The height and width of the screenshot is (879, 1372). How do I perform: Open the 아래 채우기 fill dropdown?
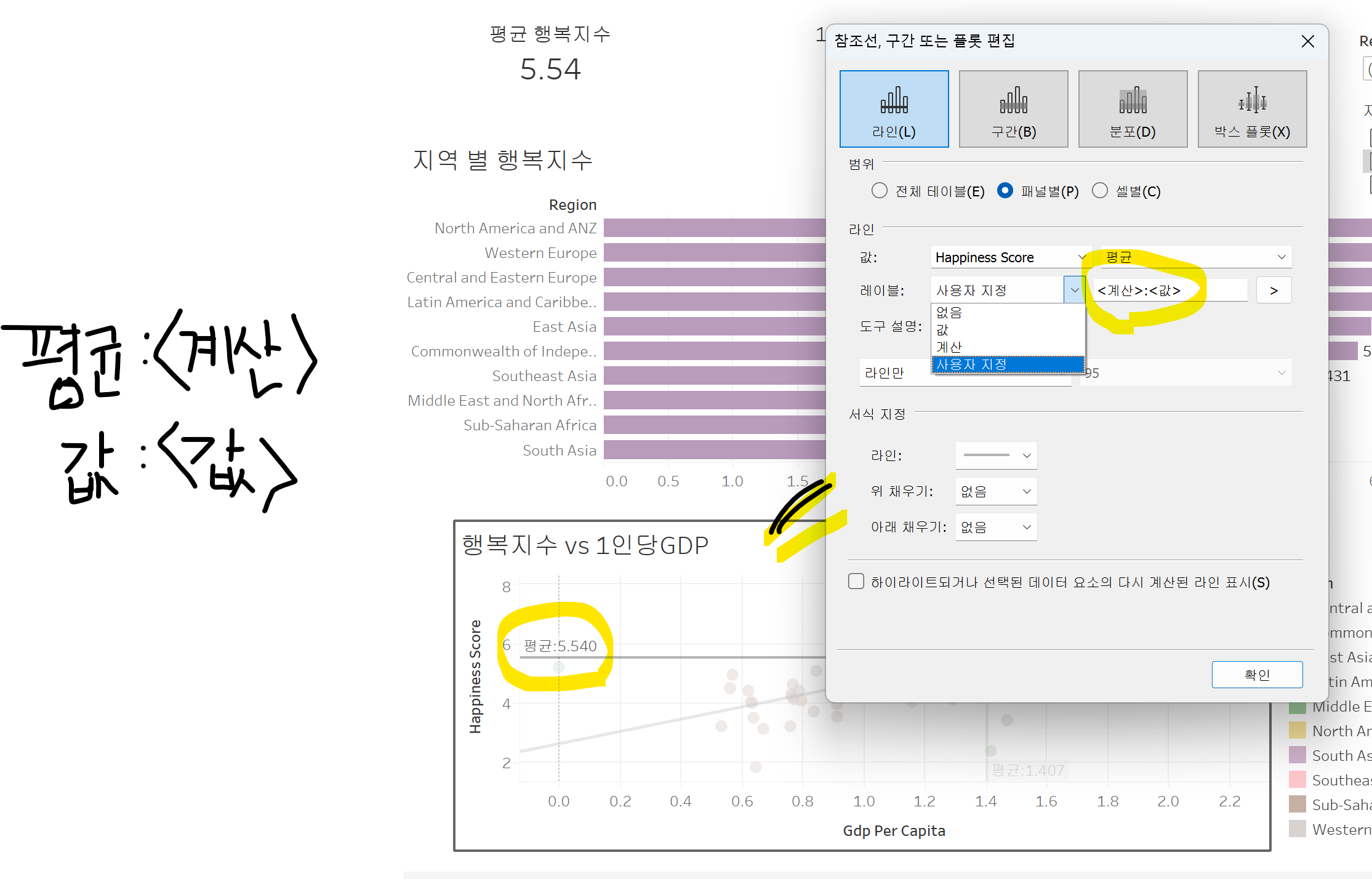996,527
